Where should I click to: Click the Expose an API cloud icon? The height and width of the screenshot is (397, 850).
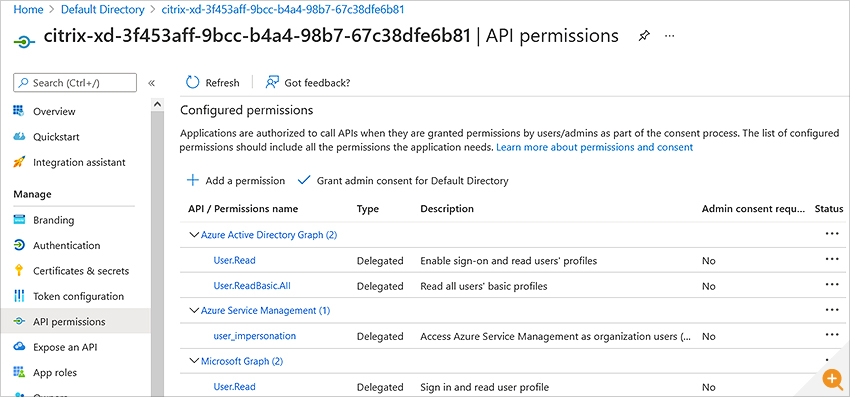pyautogui.click(x=19, y=347)
